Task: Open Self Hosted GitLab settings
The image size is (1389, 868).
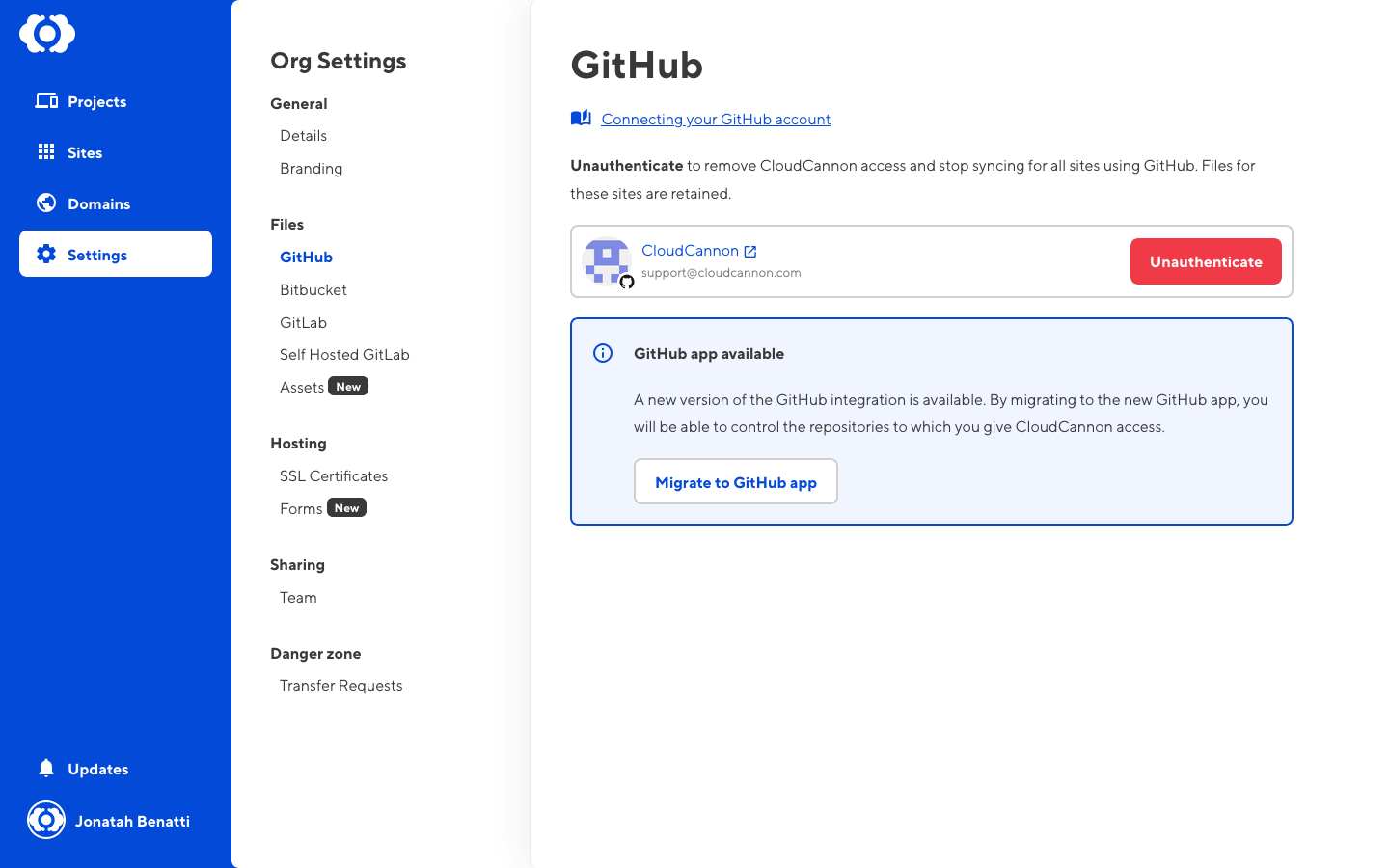Action: [344, 355]
